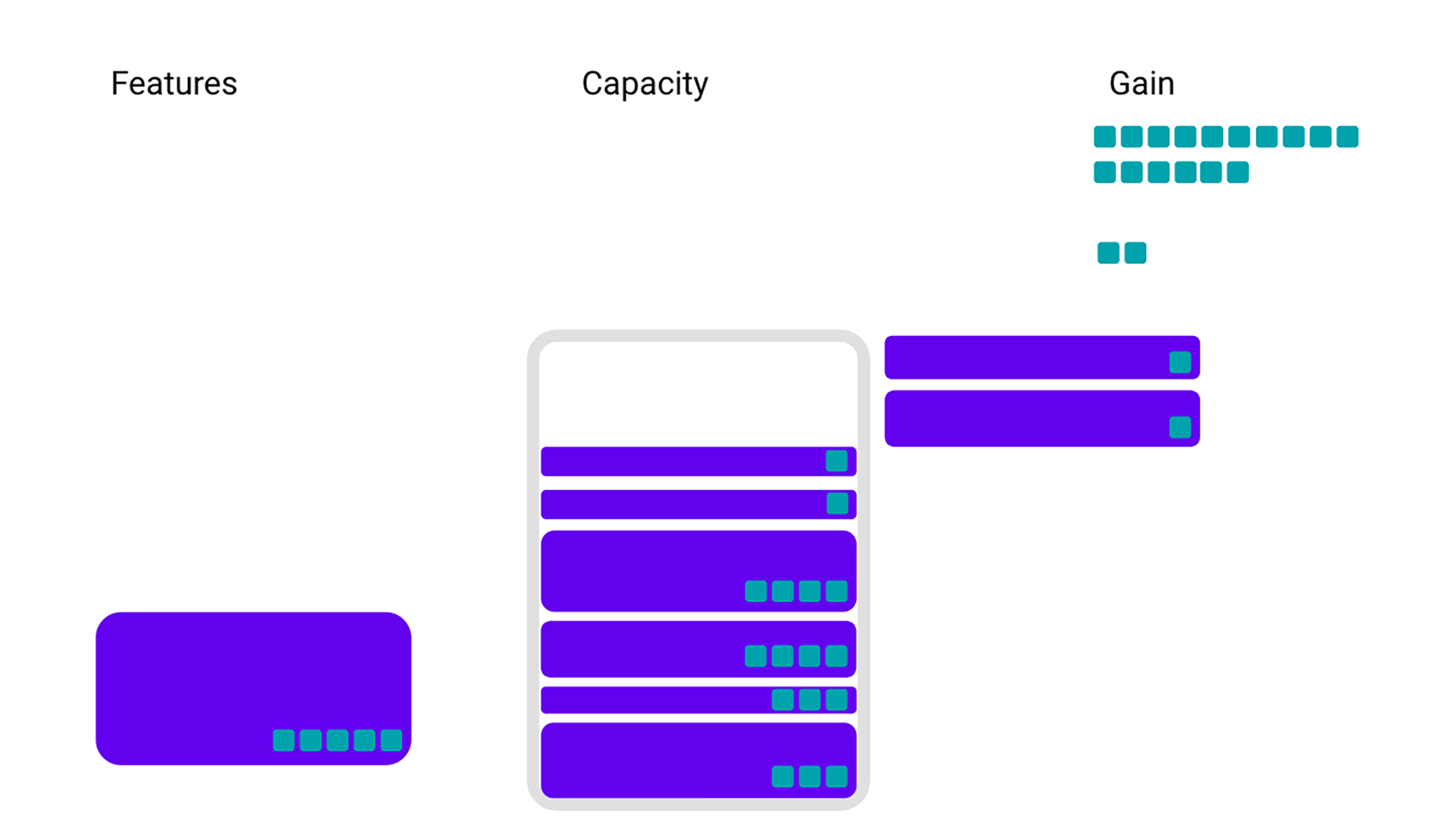Expand the Capacity container panel
This screenshot has width=1456, height=819.
697,390
